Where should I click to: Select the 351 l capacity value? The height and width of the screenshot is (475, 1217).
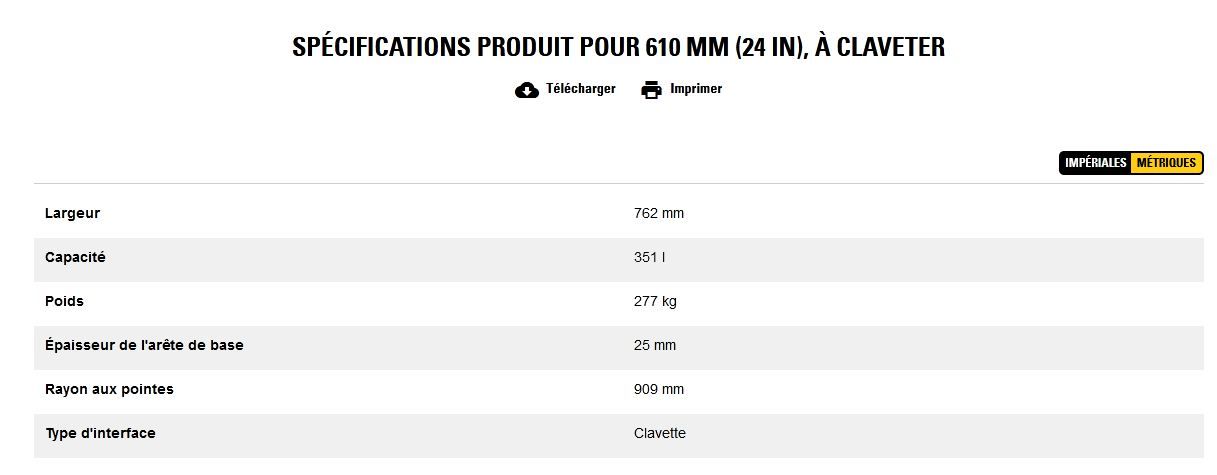[x=649, y=257]
